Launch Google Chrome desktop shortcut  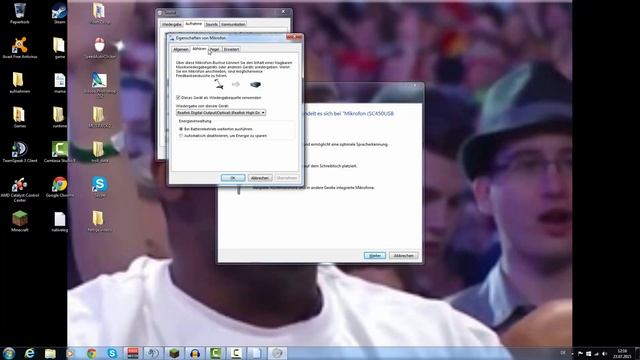coord(60,187)
